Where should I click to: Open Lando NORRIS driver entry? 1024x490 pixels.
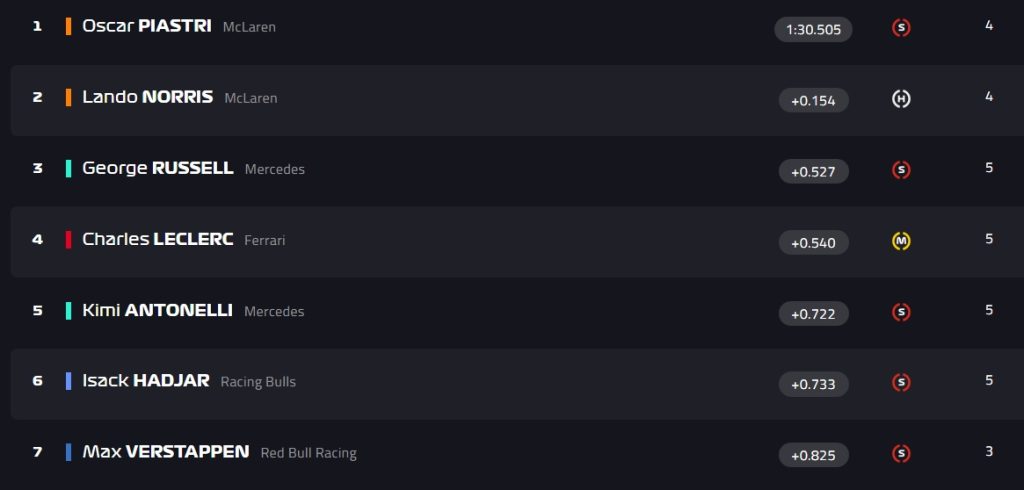(148, 97)
